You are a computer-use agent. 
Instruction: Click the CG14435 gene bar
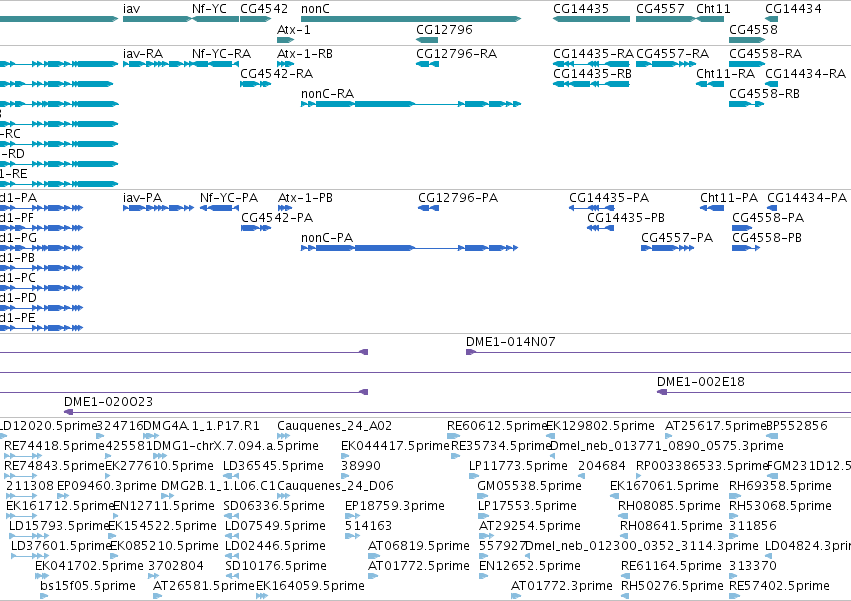click(592, 19)
